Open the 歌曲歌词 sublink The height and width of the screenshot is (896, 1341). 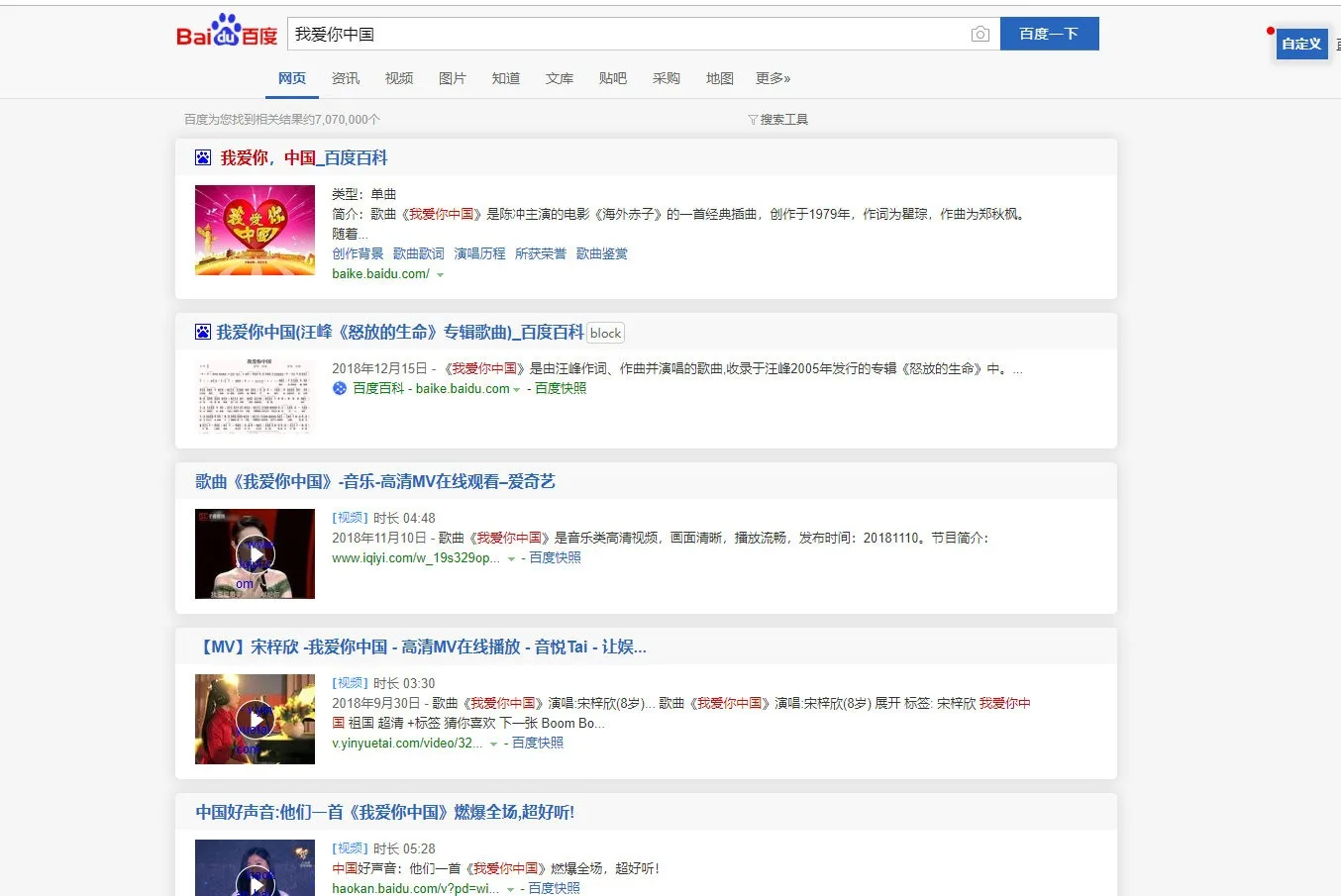click(x=419, y=253)
